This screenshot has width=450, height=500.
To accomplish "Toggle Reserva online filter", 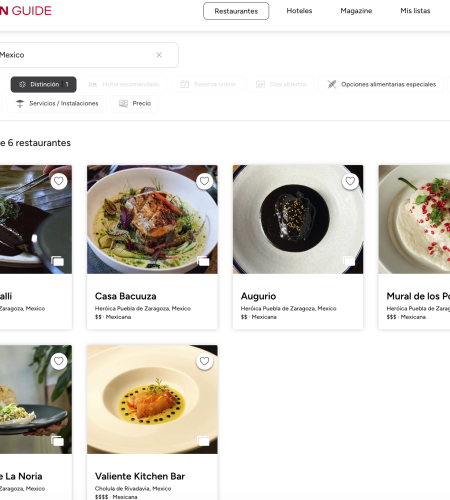I will (x=208, y=84).
